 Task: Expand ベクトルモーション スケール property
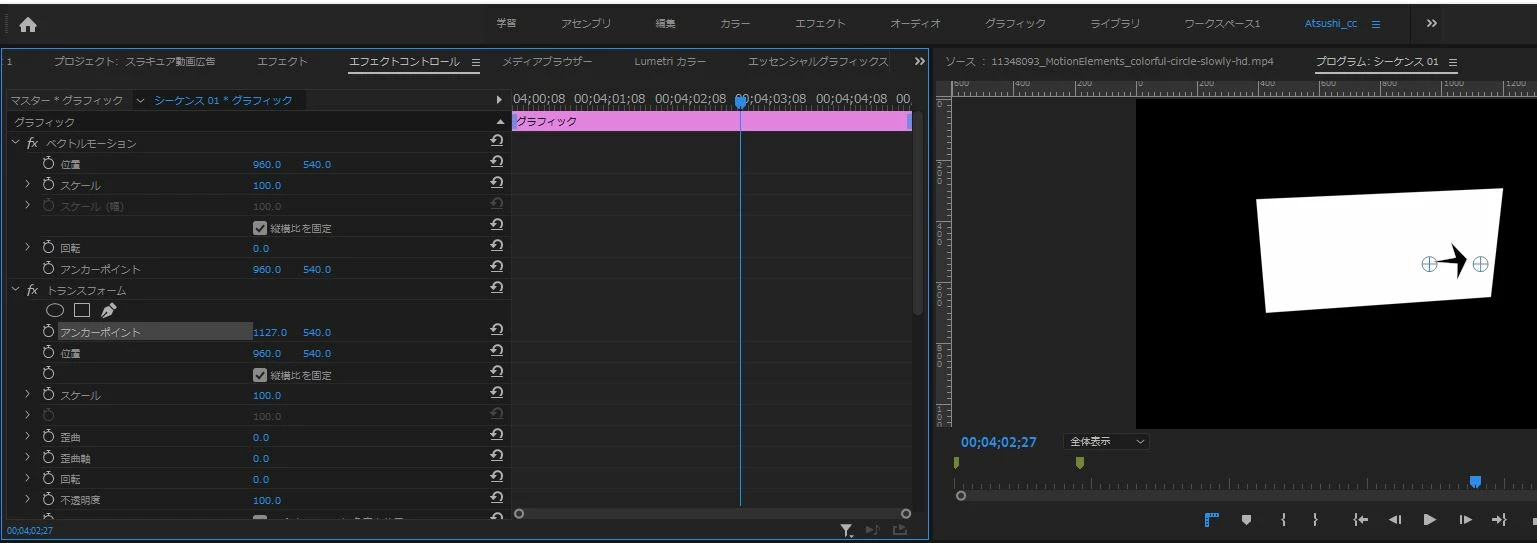point(28,185)
